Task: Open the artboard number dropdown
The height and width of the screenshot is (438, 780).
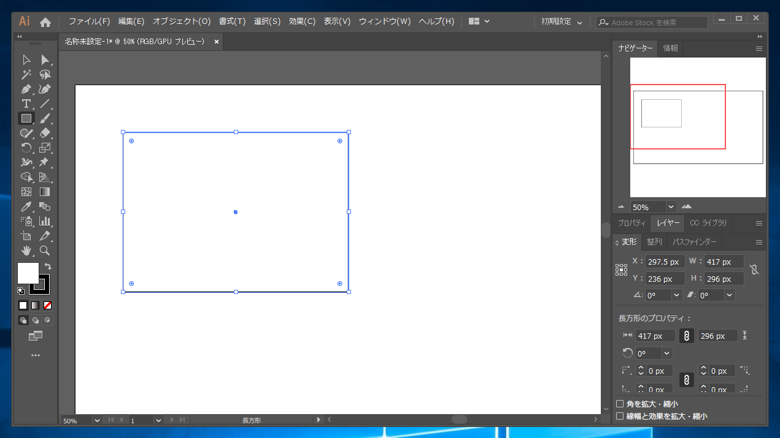Action: pyautogui.click(x=158, y=421)
